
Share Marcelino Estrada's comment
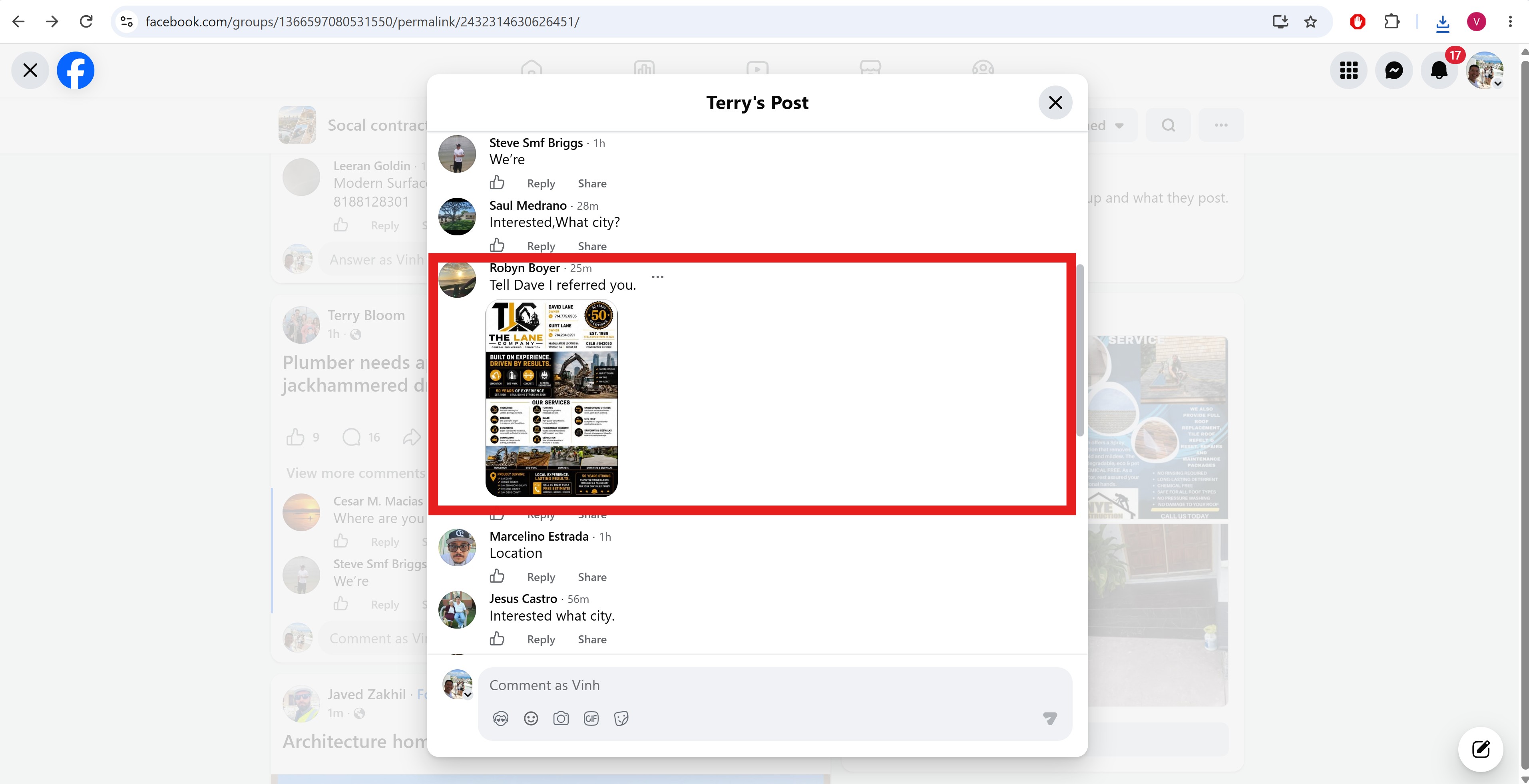coord(592,577)
